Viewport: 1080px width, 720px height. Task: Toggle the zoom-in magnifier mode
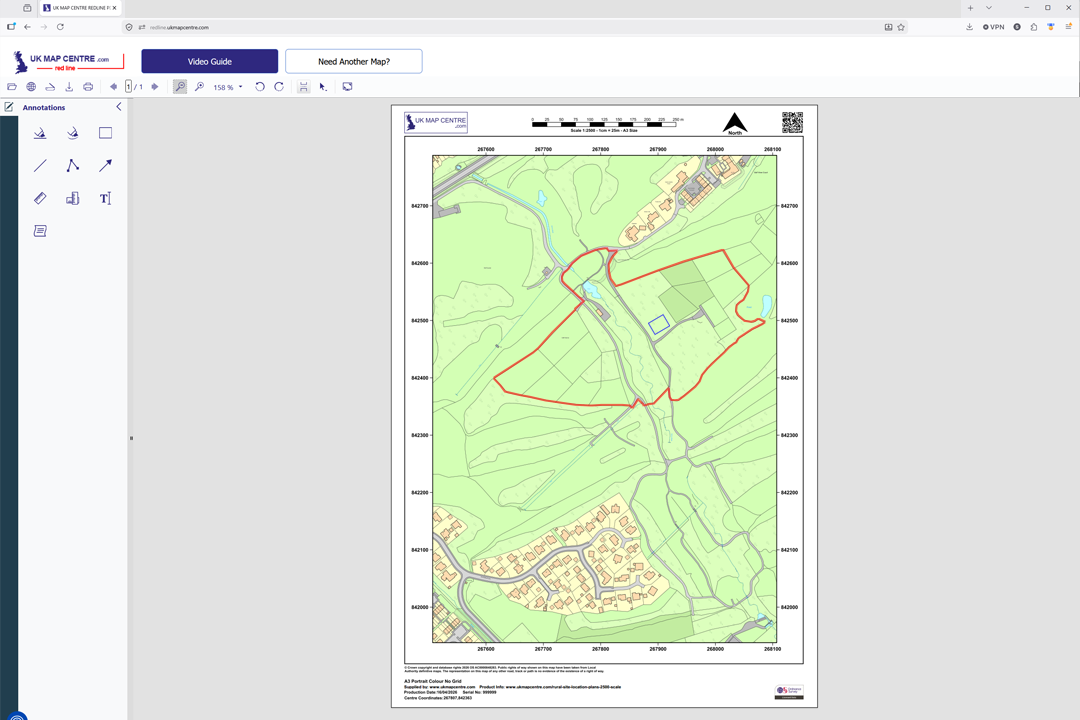180,86
